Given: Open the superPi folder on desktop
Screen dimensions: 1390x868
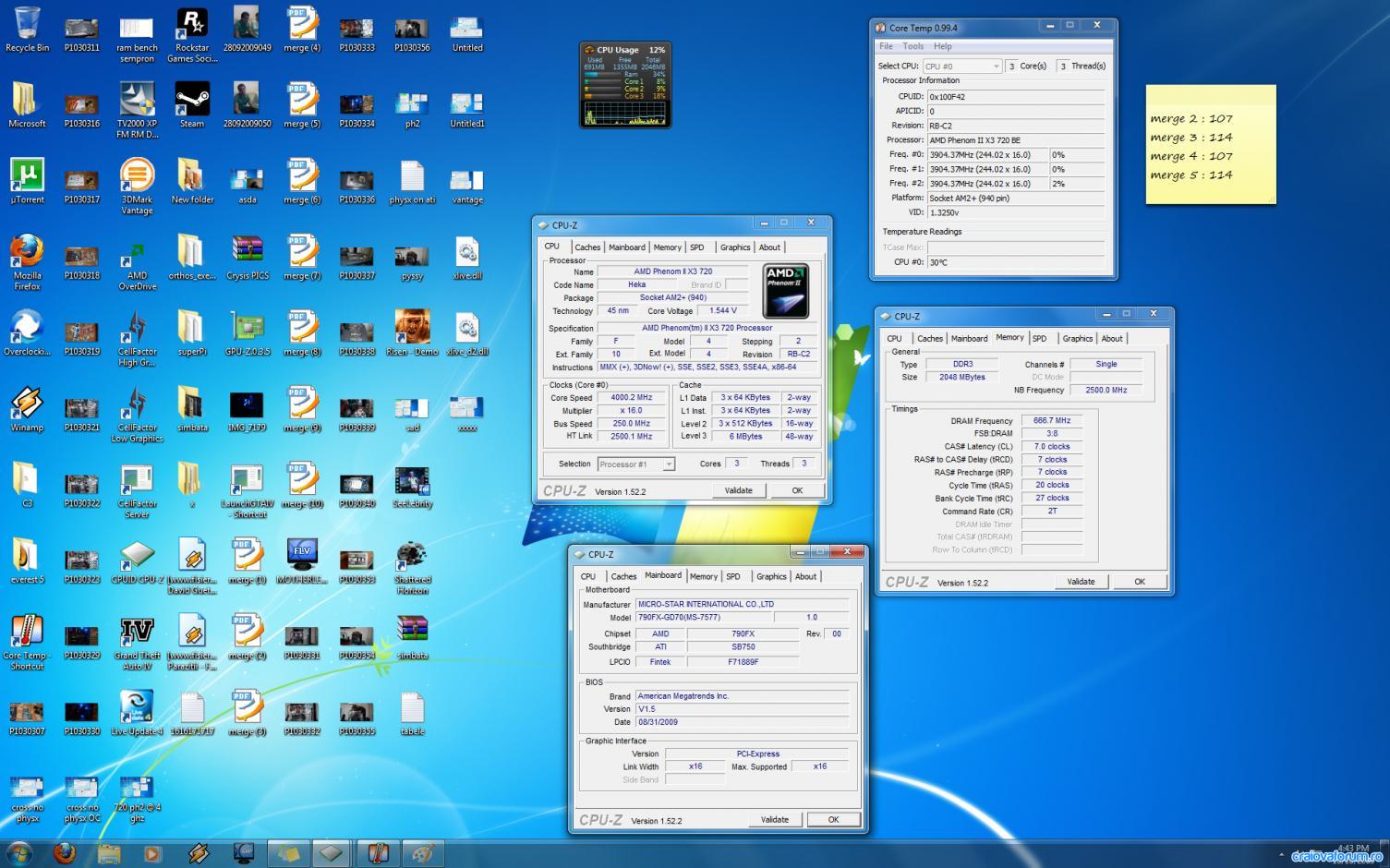Looking at the screenshot, I should click(192, 333).
